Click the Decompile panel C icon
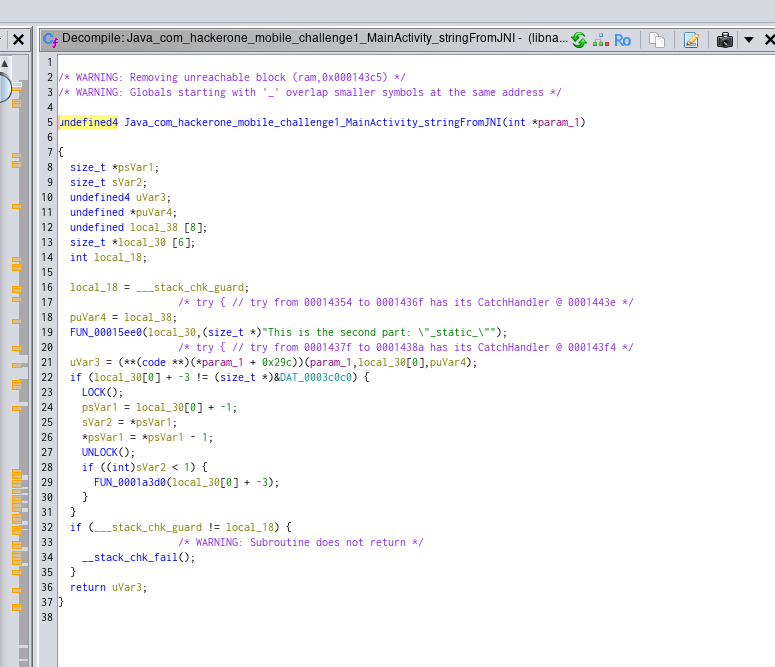This screenshot has width=775, height=667. [50, 40]
